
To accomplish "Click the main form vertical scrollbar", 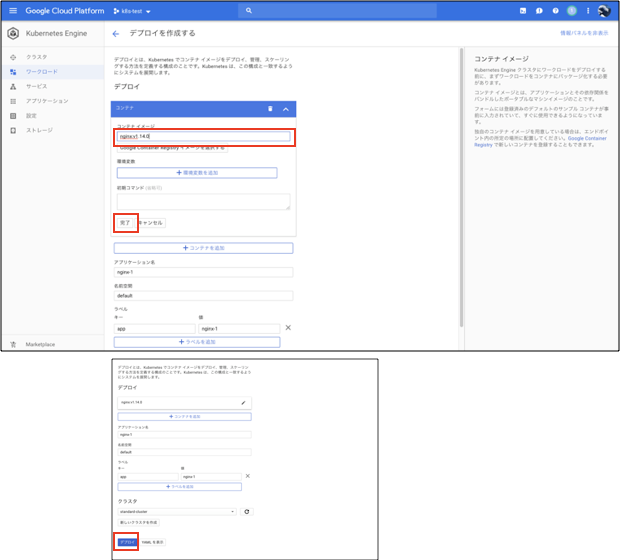I will coord(461,187).
